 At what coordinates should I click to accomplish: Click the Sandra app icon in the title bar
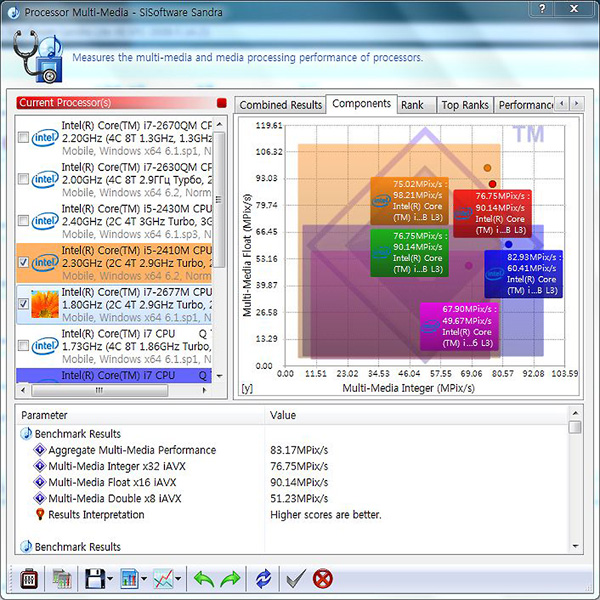14,12
